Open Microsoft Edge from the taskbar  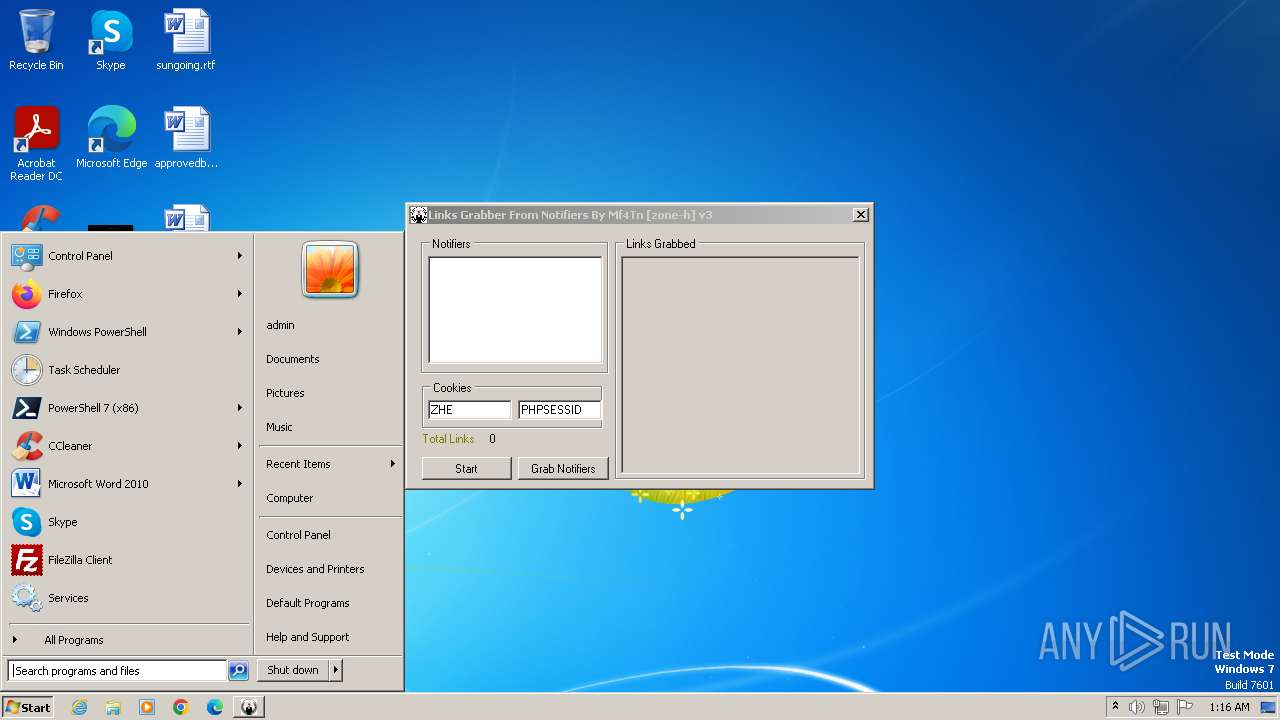(215, 707)
